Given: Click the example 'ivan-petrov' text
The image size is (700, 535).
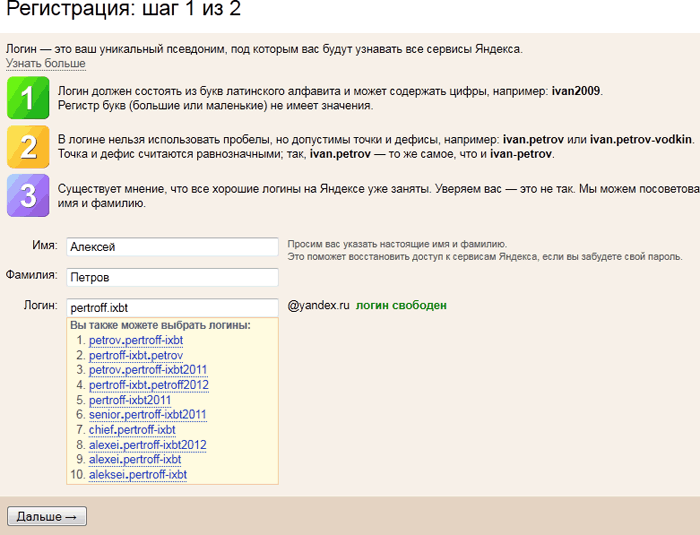Looking at the screenshot, I should [x=521, y=154].
